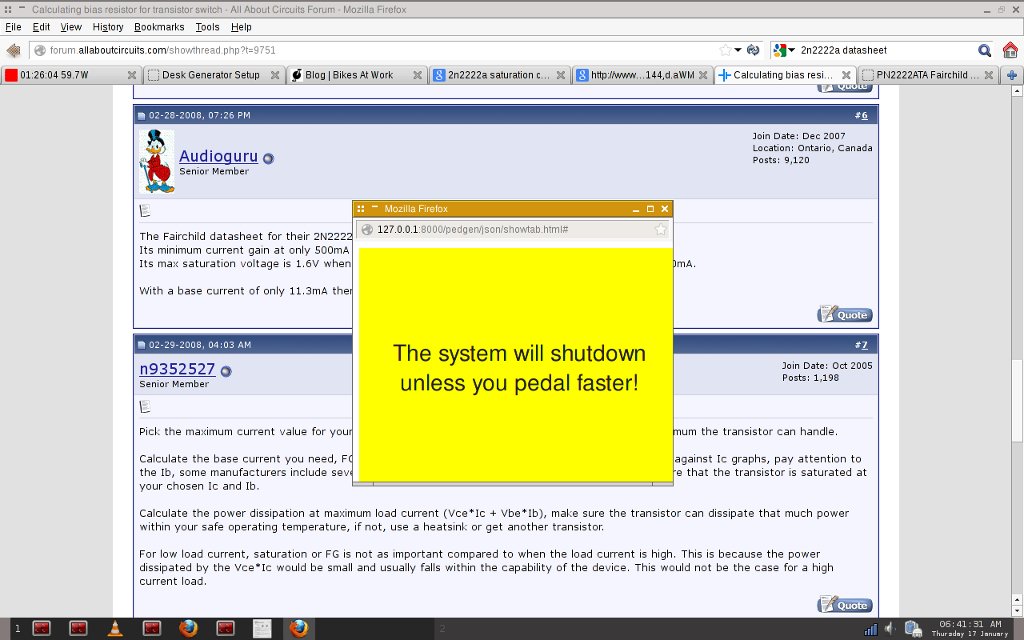
Task: Close the PN2222ATA Fairchild tab
Action: (989, 75)
